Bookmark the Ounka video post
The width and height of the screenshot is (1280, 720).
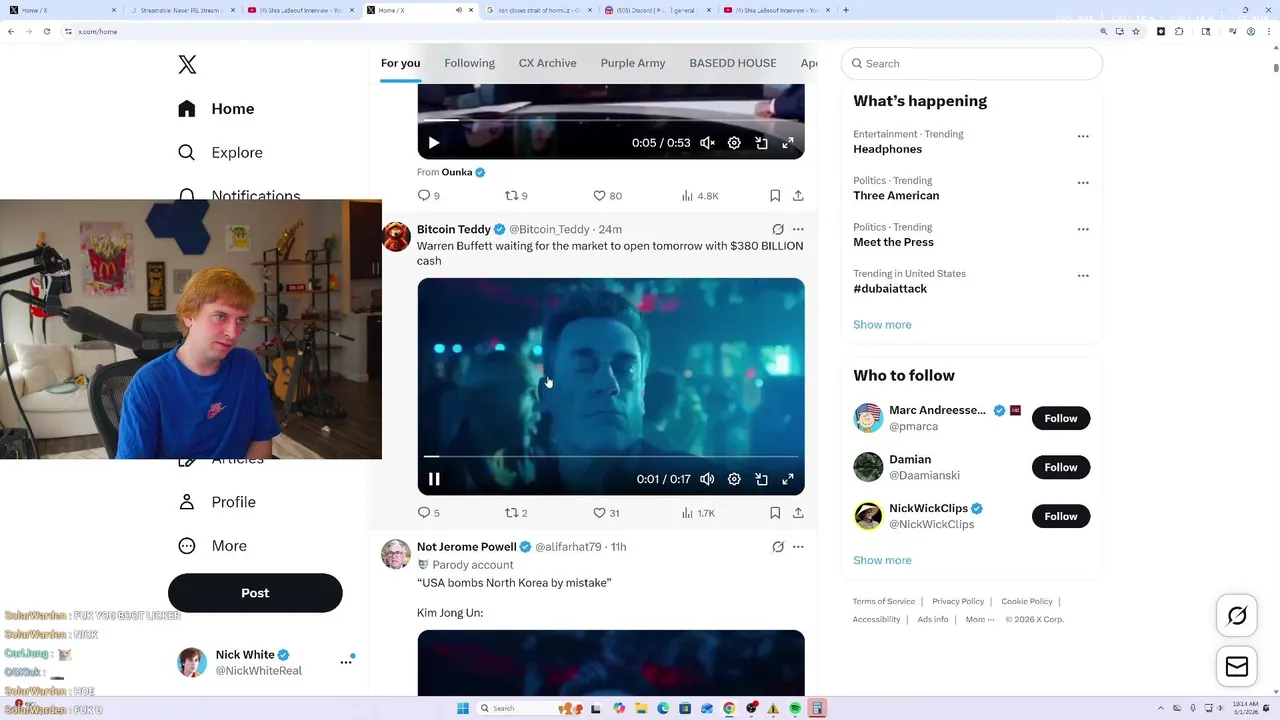pyautogui.click(x=775, y=196)
